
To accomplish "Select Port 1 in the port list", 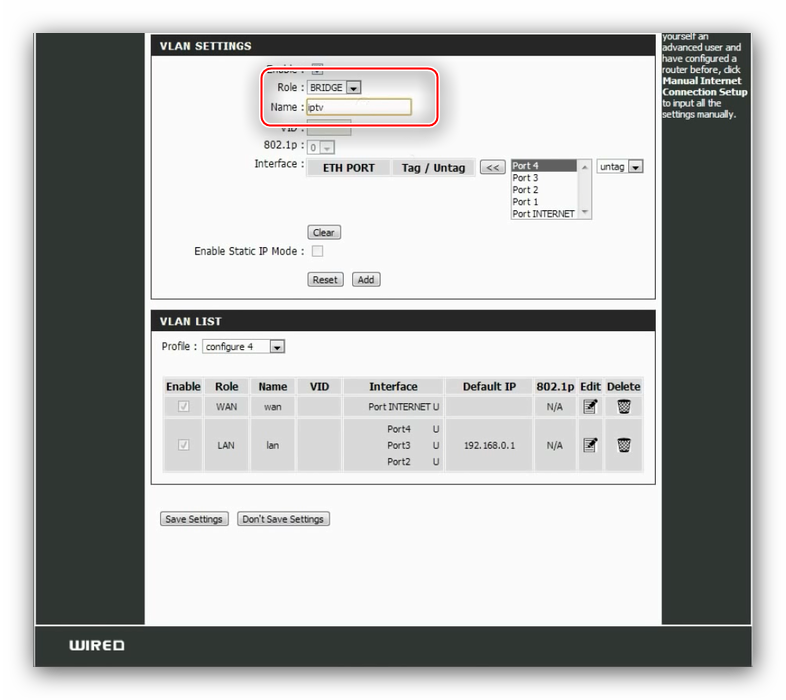I will pyautogui.click(x=544, y=202).
